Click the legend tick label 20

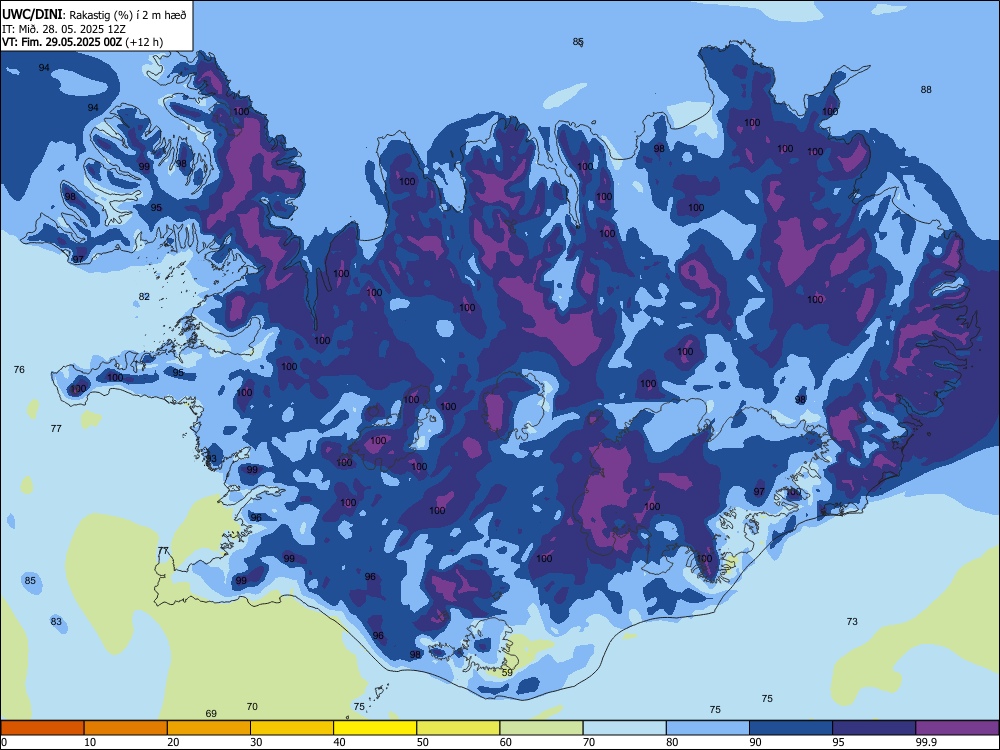pyautogui.click(x=173, y=742)
